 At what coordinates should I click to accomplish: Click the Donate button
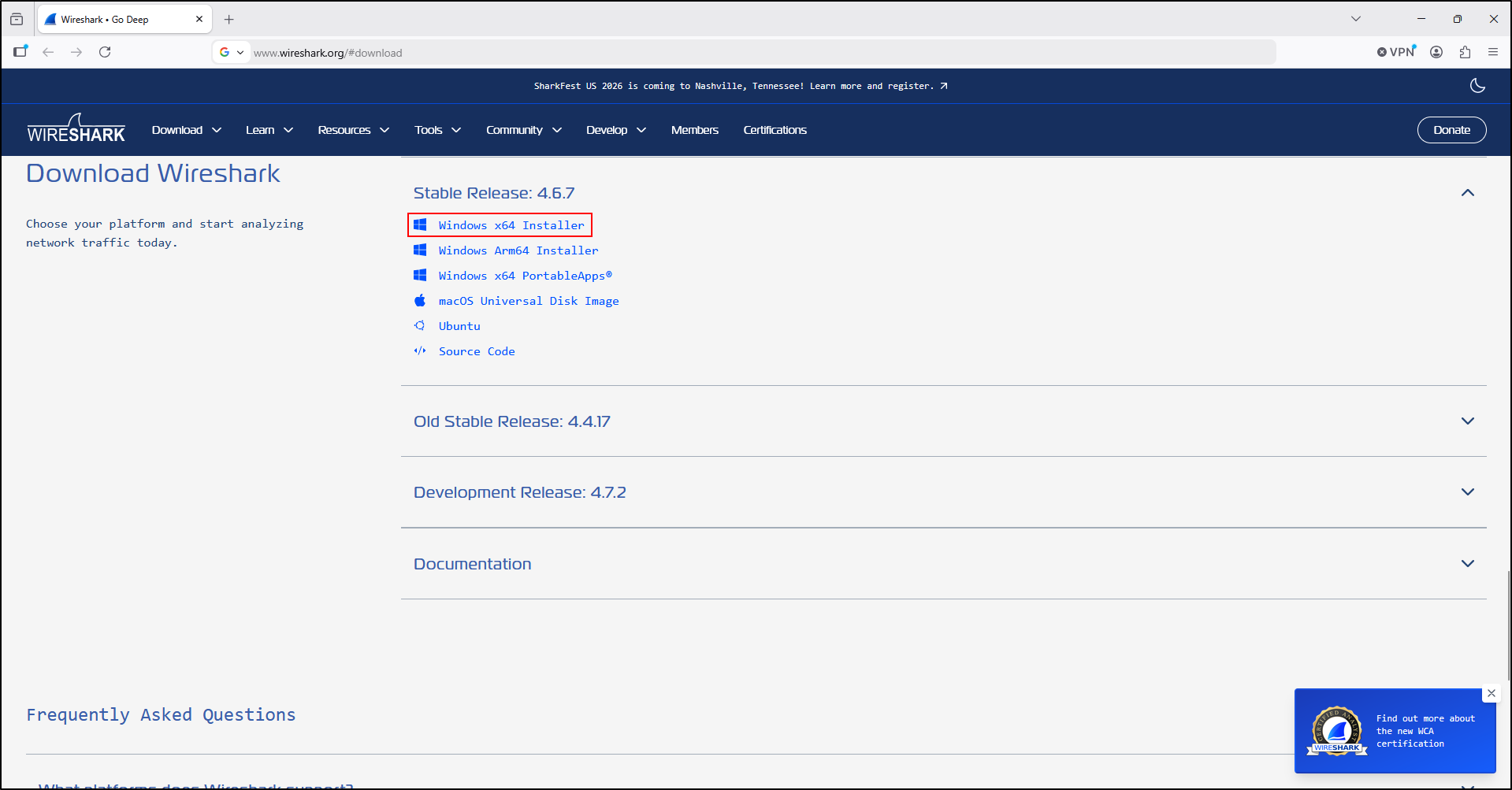tap(1451, 130)
